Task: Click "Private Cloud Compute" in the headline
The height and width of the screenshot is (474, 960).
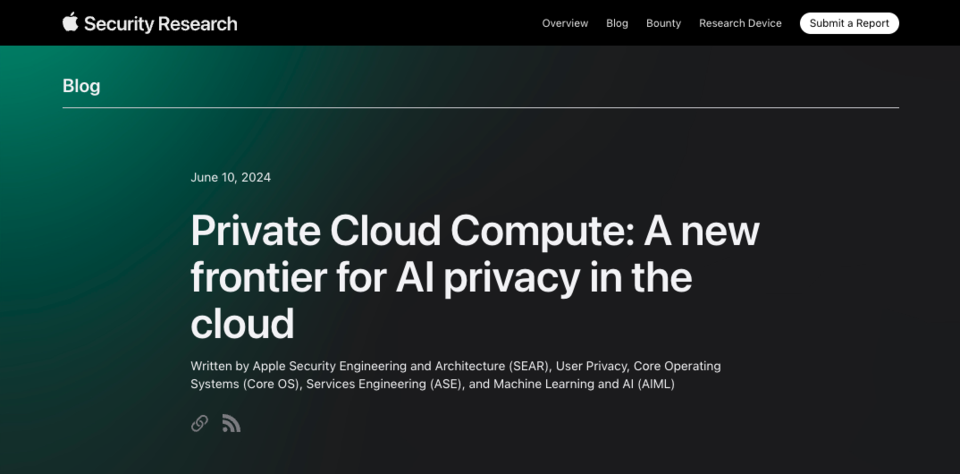Action: pyautogui.click(x=410, y=231)
